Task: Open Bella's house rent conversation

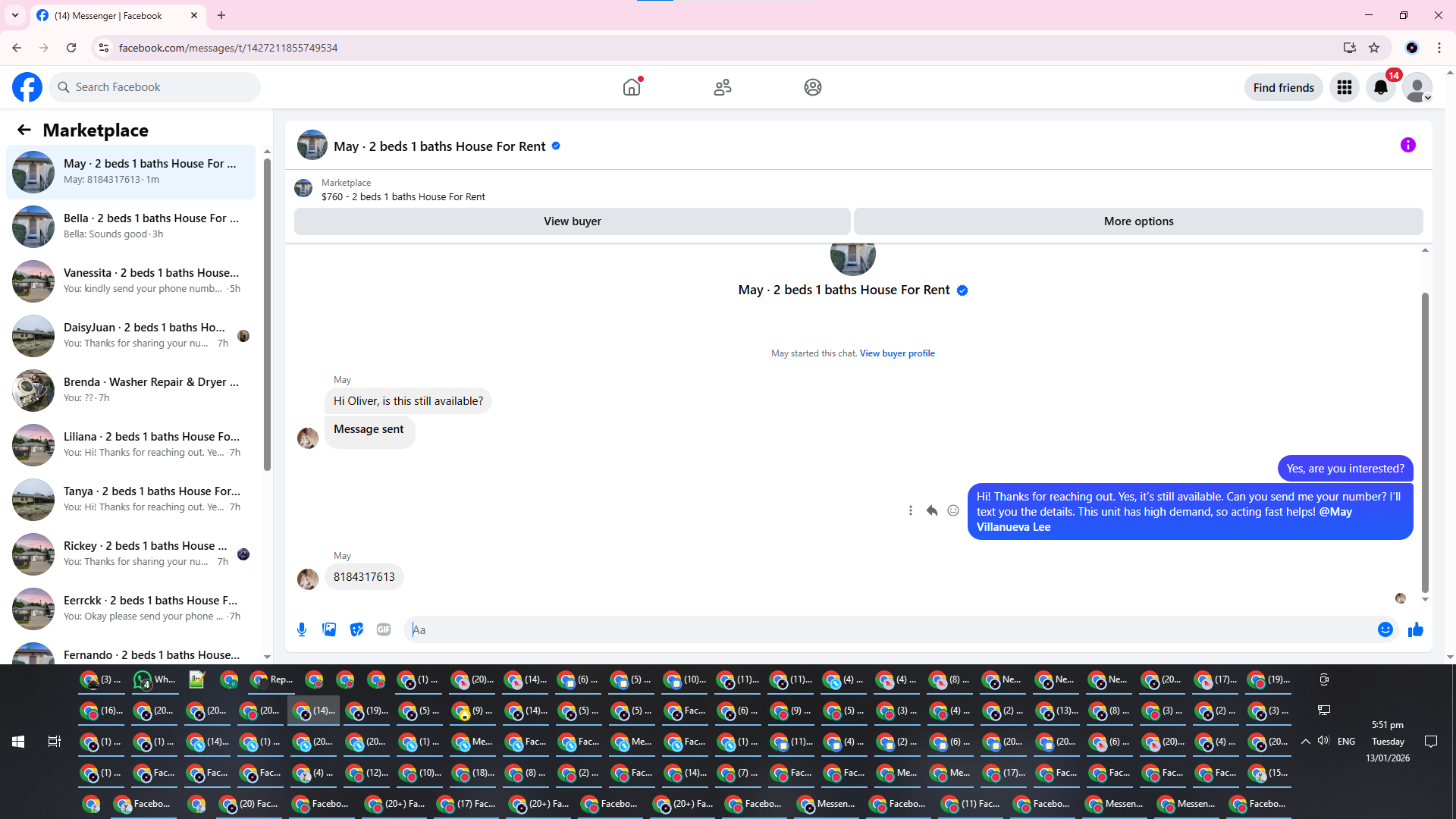Action: 133,226
